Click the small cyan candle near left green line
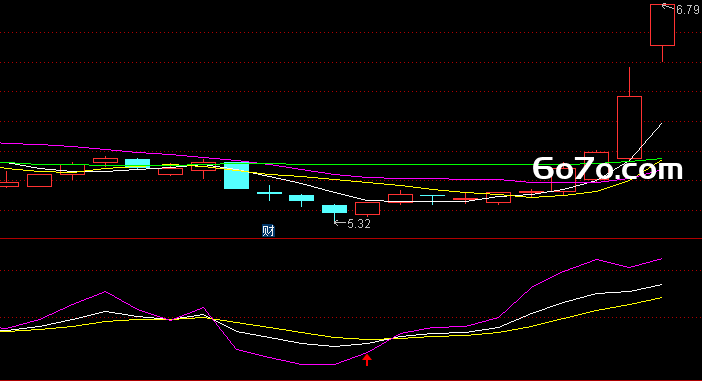This screenshot has height=381, width=702. [137, 163]
